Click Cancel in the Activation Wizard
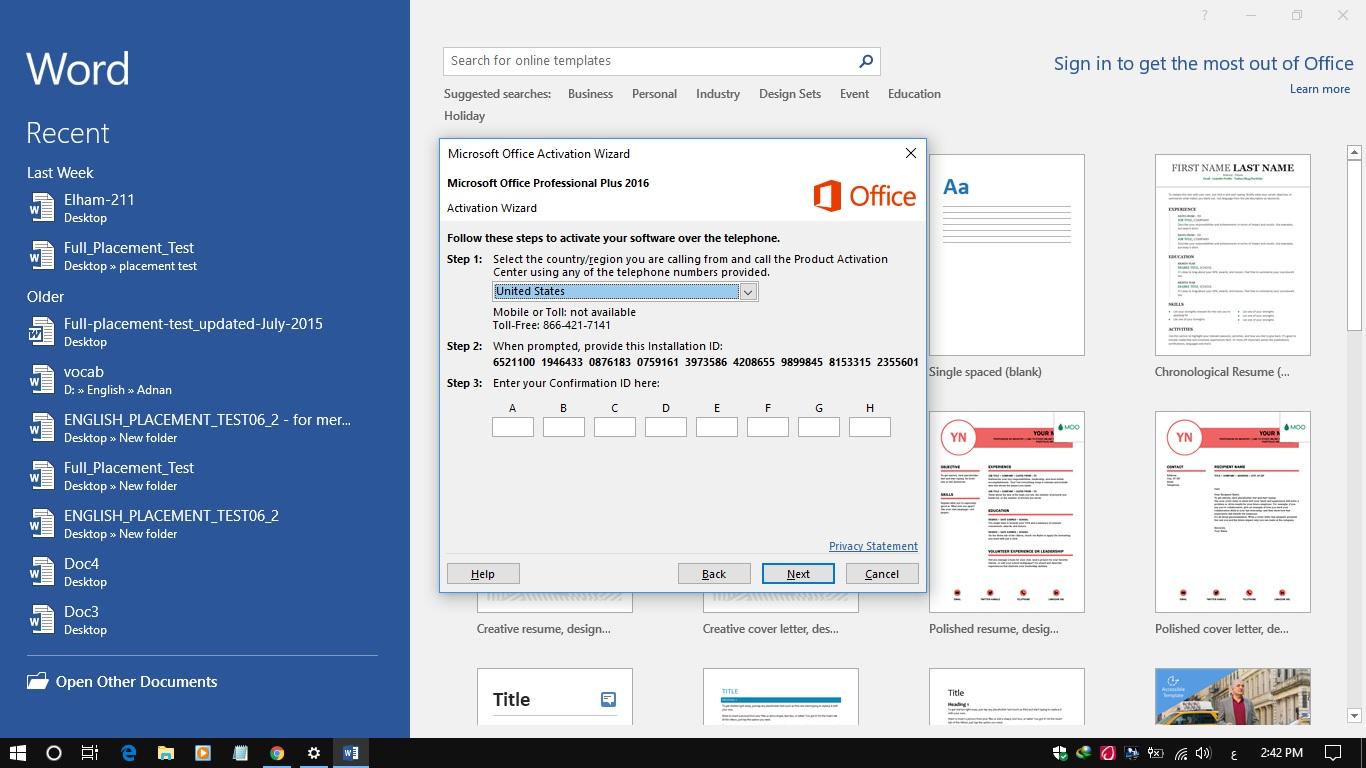This screenshot has width=1366, height=768. (882, 574)
